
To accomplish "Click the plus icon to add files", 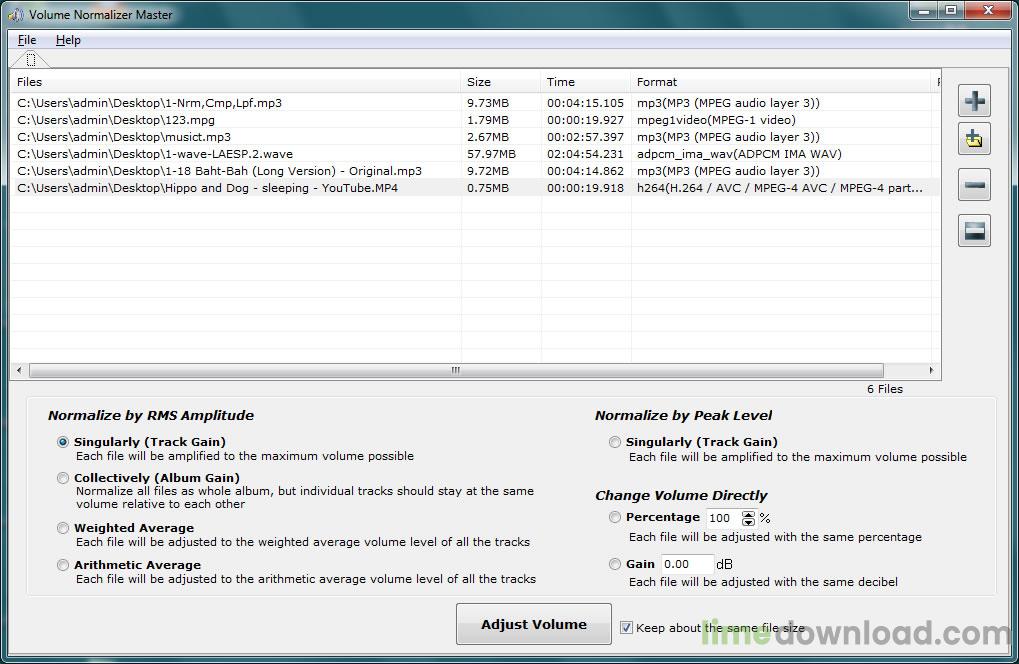I will [974, 101].
